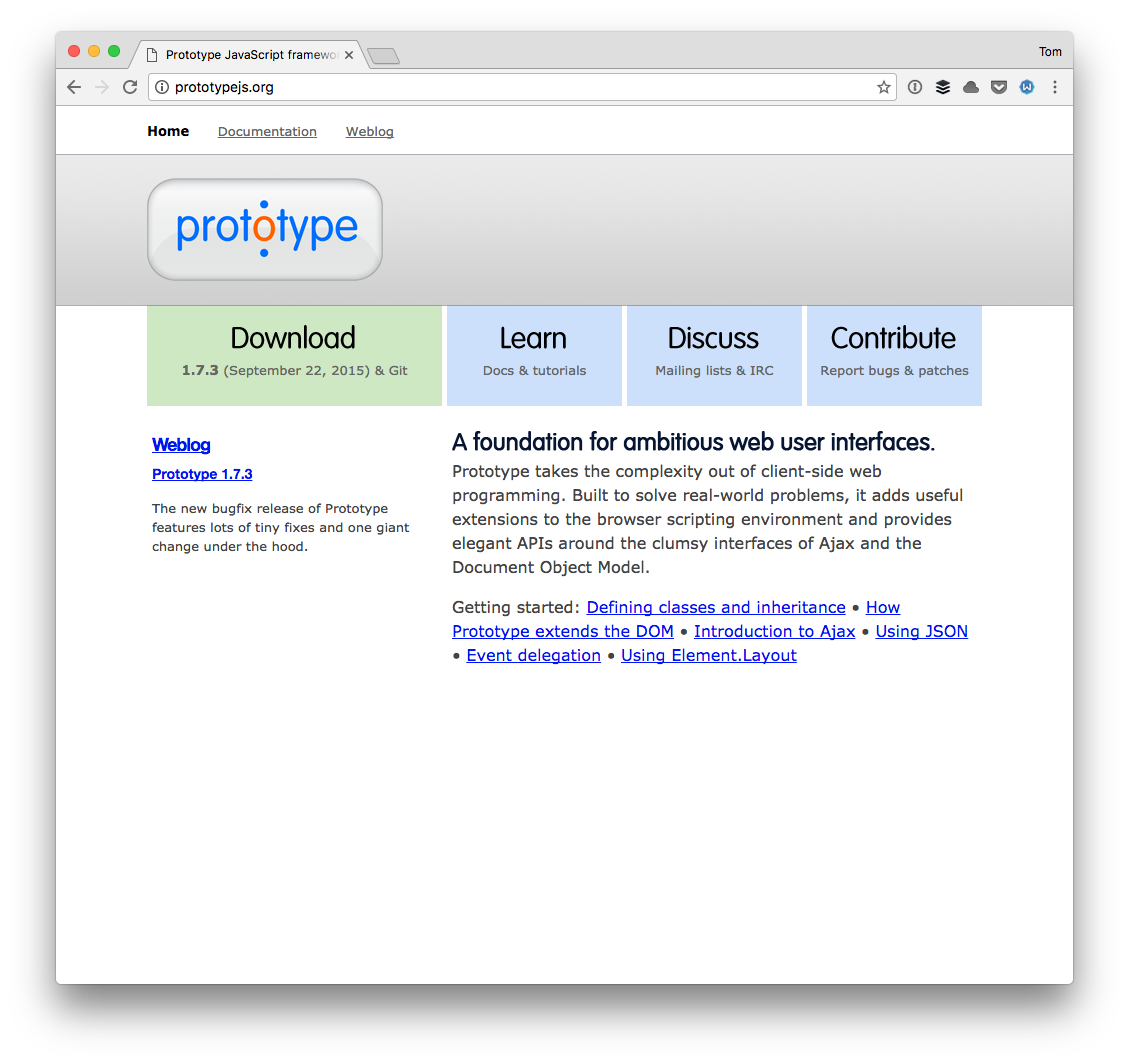This screenshot has height=1064, width=1129.
Task: Open a new browser tab
Action: pos(383,56)
